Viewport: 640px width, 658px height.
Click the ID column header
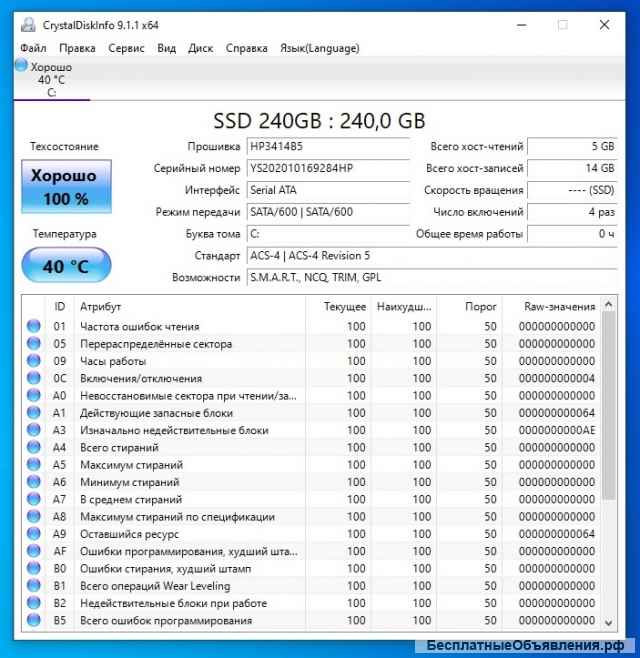click(60, 307)
